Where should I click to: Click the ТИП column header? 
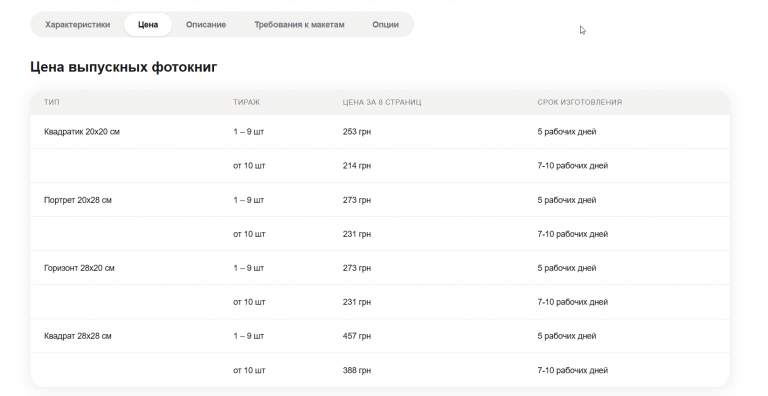click(52, 102)
